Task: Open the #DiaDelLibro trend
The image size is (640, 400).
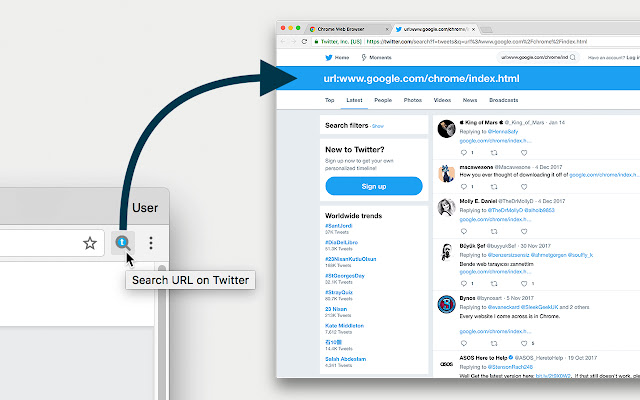Action: tap(341, 242)
